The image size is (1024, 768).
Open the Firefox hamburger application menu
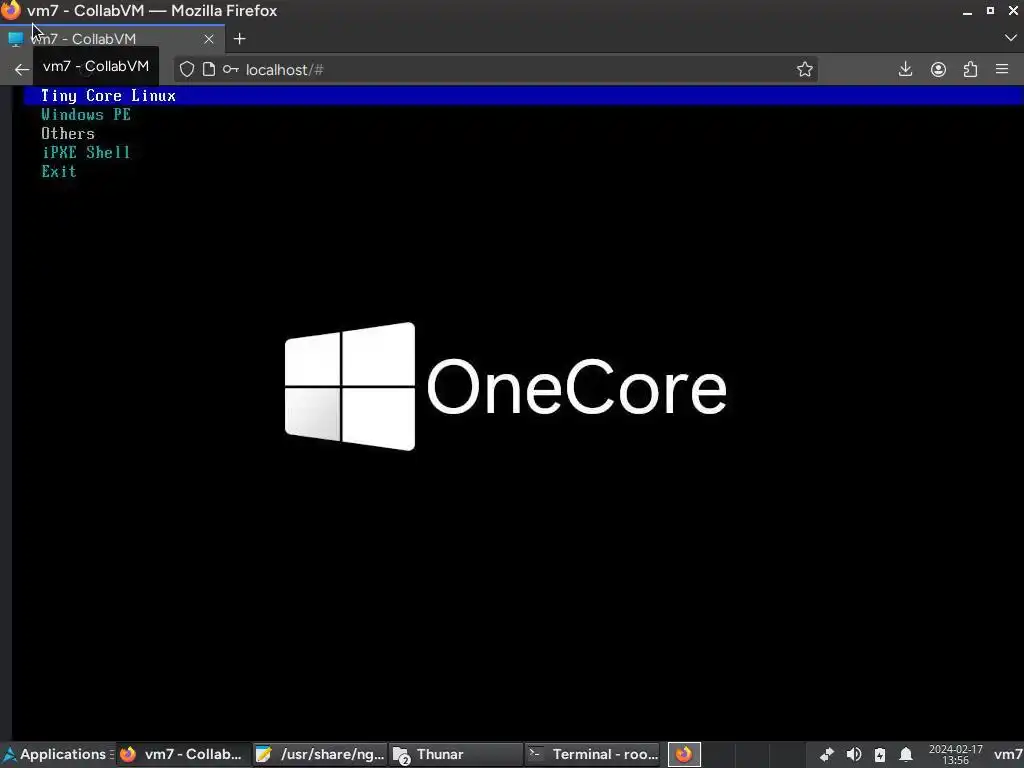pos(1002,69)
